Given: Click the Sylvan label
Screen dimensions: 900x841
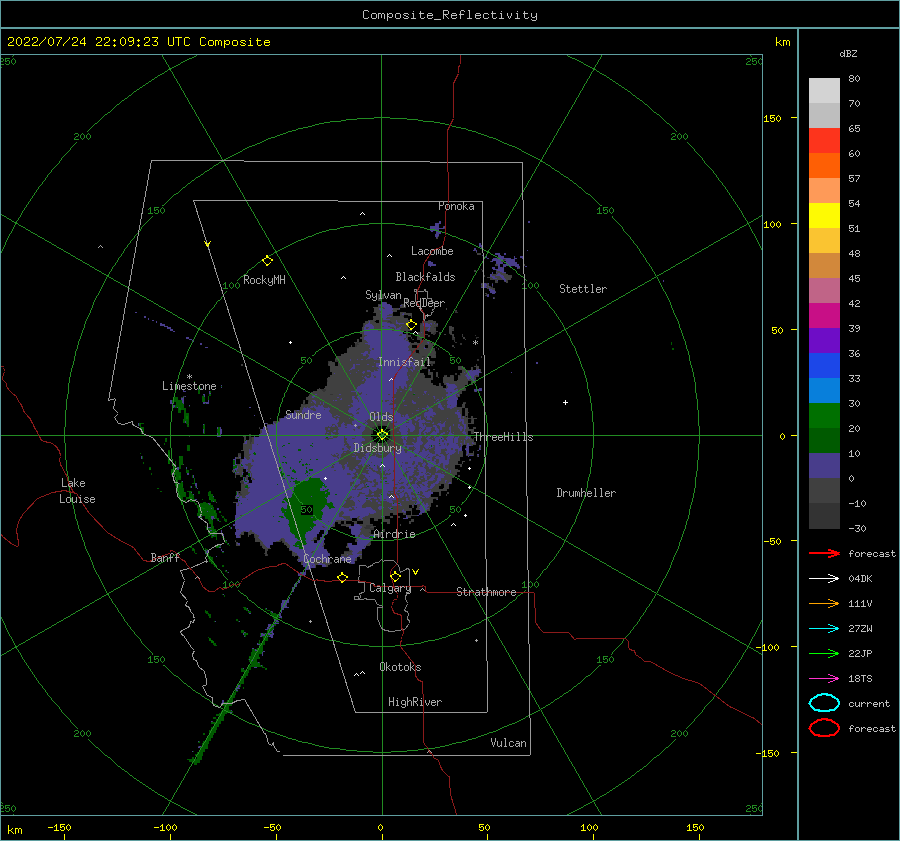Looking at the screenshot, I should click(x=383, y=295).
